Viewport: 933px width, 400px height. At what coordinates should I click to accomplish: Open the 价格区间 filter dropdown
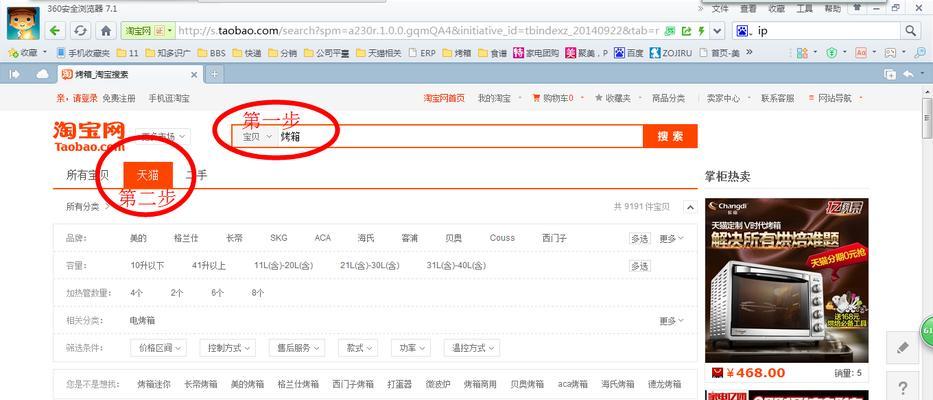[x=158, y=348]
